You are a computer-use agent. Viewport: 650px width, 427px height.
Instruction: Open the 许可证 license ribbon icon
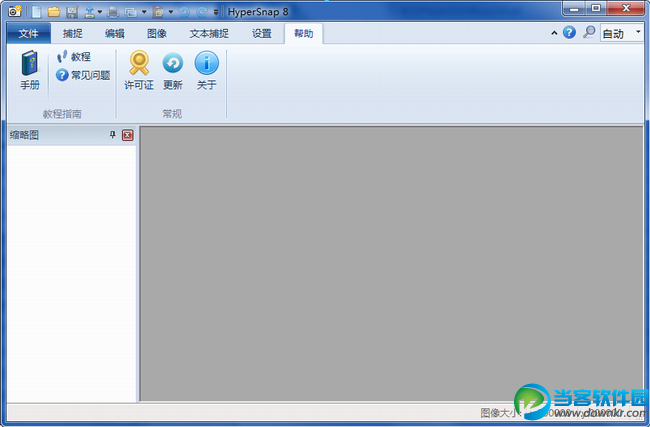[139, 70]
